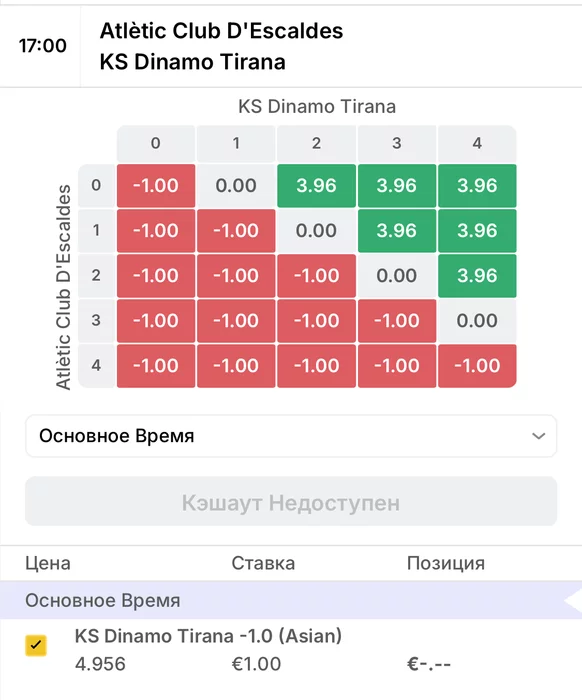Select the Цена column header
Screen dimensions: 582x700
point(48,563)
